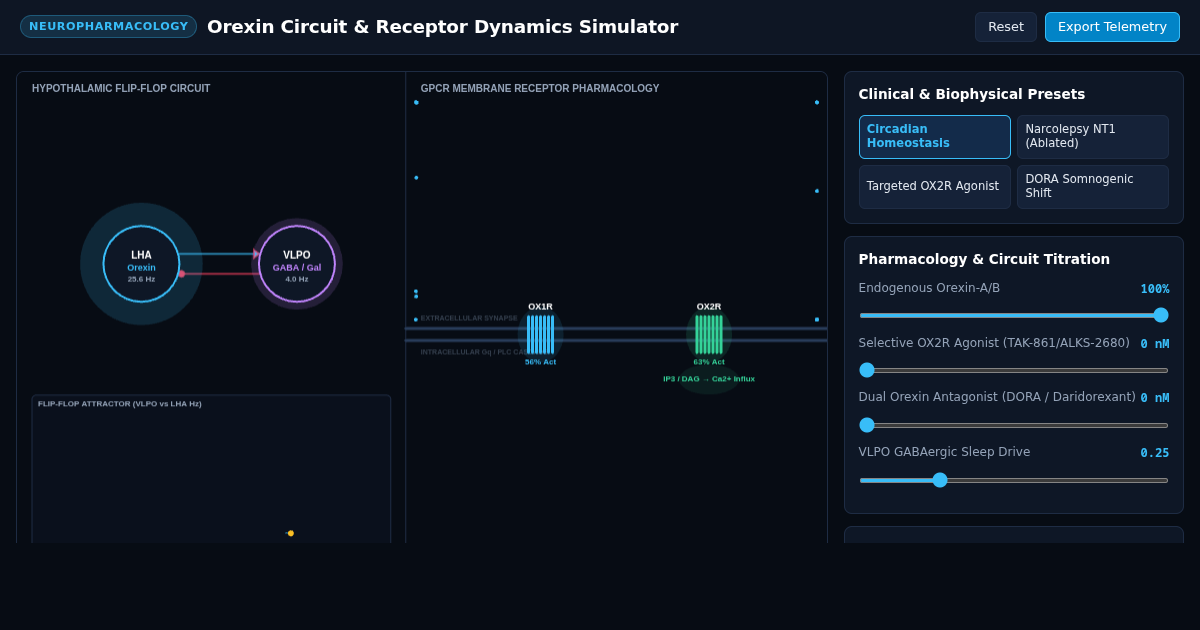Click the 'IP3 / DAG → Ca2+ influx' label
Image resolution: width=1200 pixels, height=630 pixels.
point(709,379)
